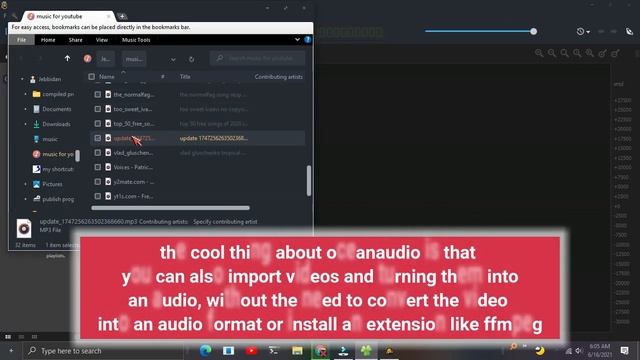Click the file icon beside y2mate.com file
640x360 pixels.
point(108,182)
